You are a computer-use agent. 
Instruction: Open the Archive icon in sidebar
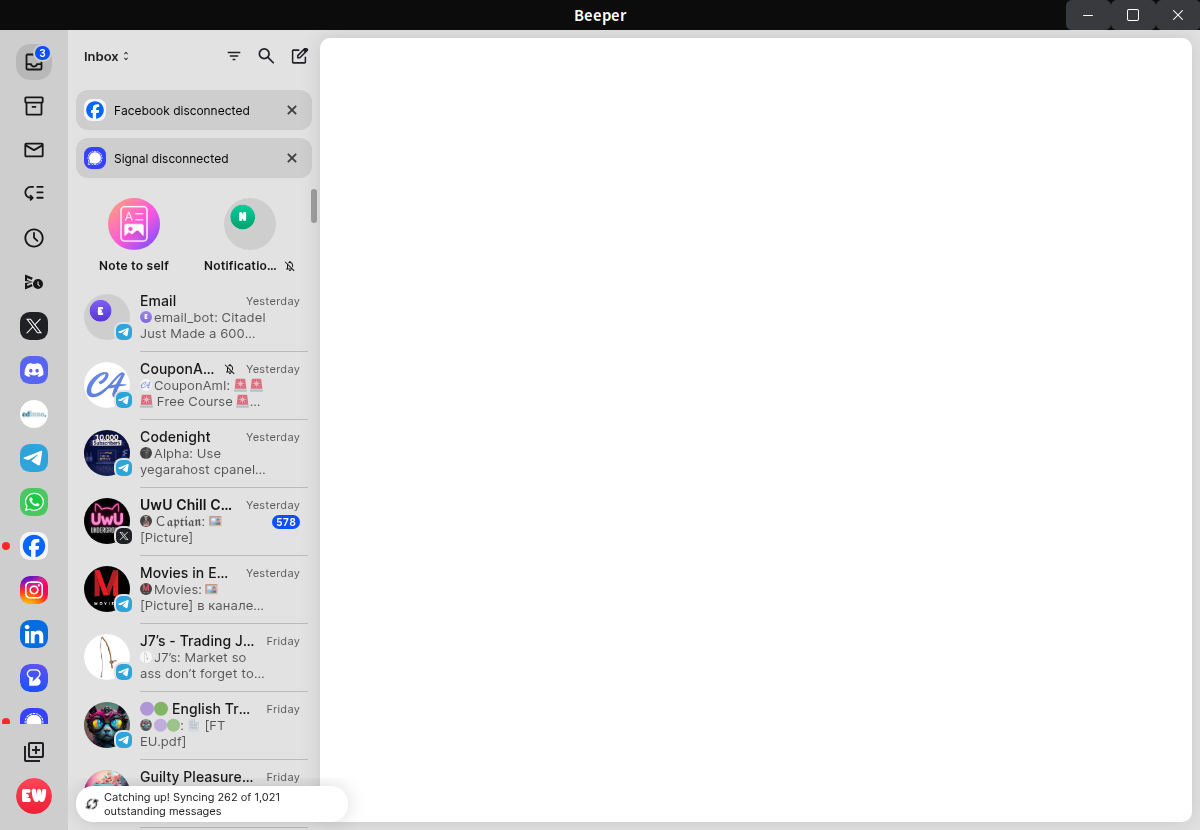coord(34,106)
